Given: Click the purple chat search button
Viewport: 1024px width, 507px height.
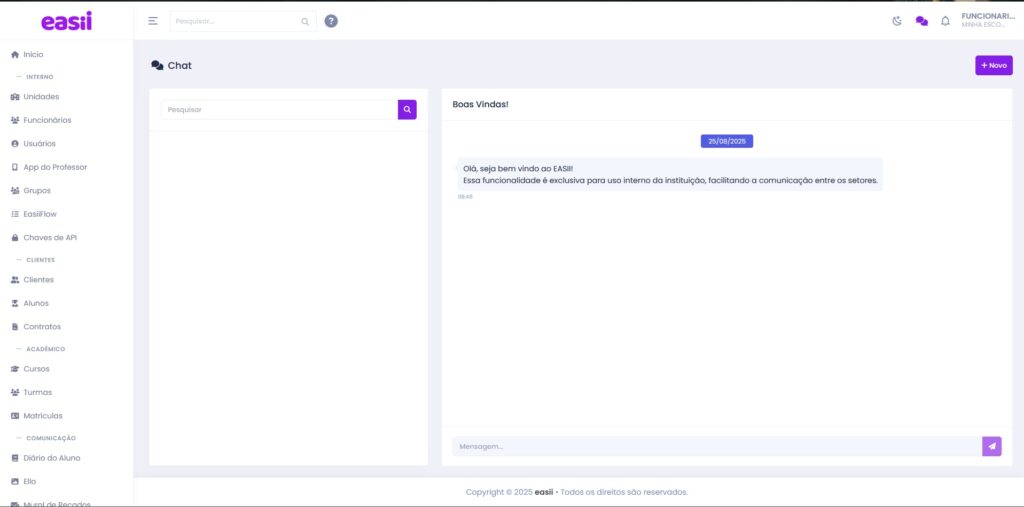Looking at the screenshot, I should pyautogui.click(x=407, y=110).
